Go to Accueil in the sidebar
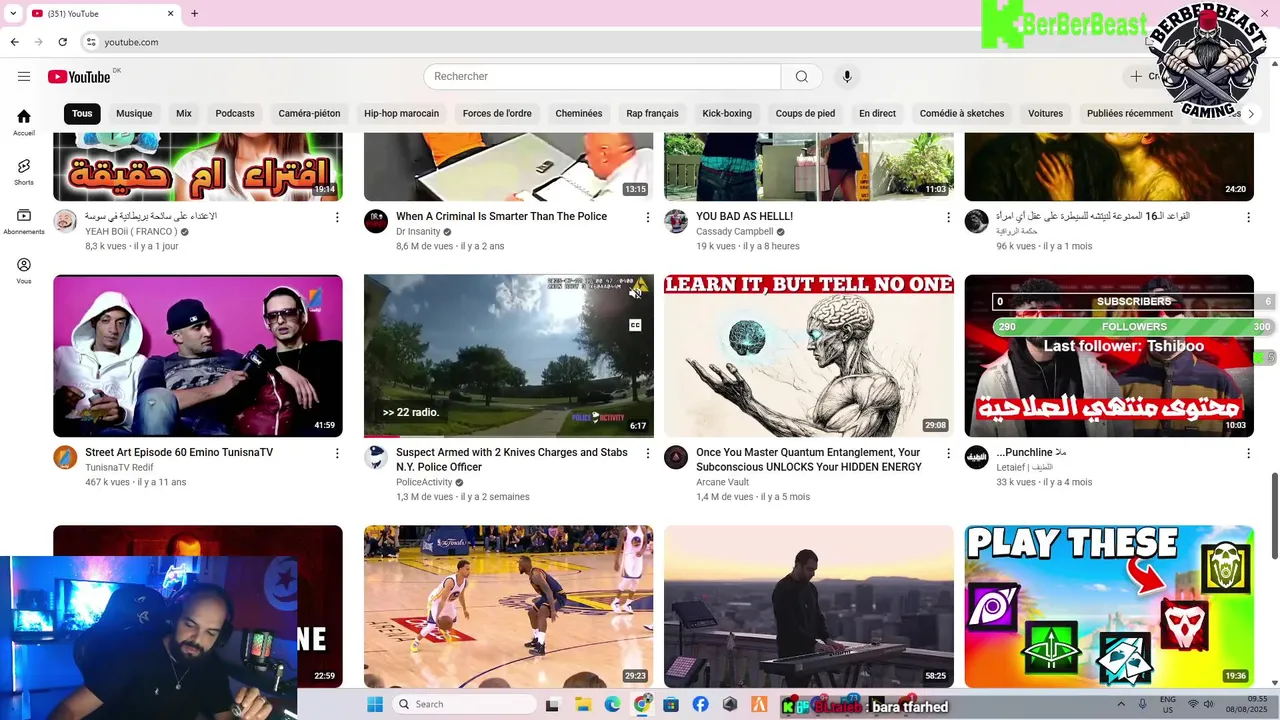Viewport: 1280px width, 720px height. pos(24,122)
